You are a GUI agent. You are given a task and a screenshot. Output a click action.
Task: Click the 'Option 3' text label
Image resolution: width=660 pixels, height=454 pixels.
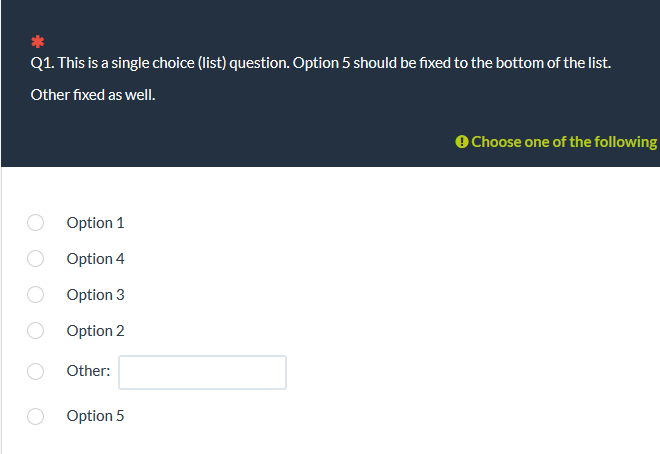coord(96,295)
